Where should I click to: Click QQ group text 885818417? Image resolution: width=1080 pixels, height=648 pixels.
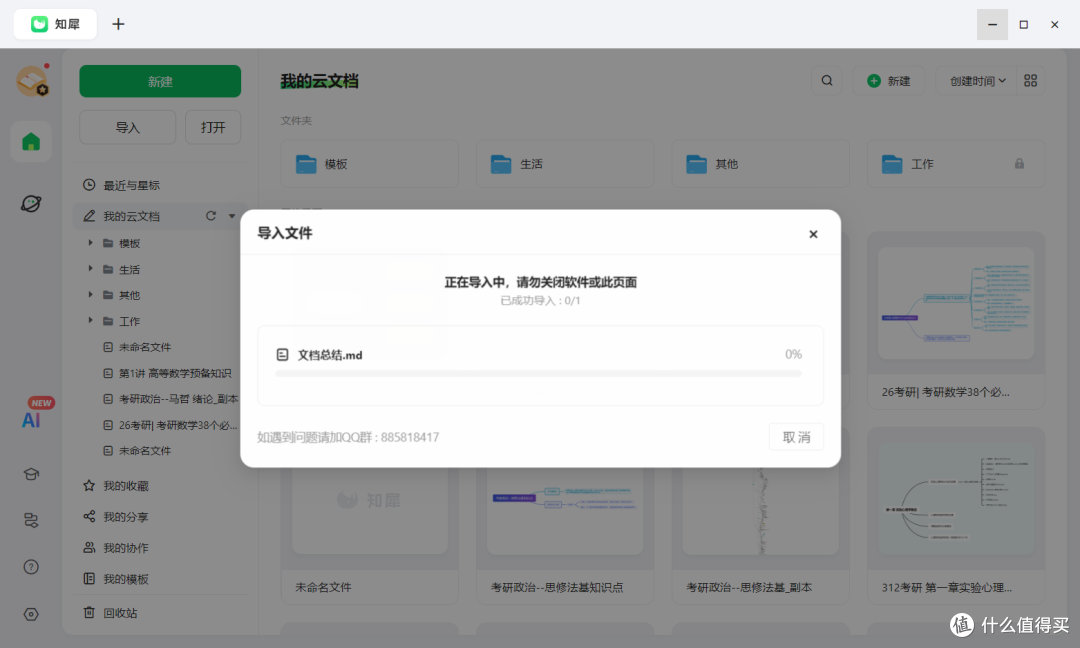(x=410, y=437)
